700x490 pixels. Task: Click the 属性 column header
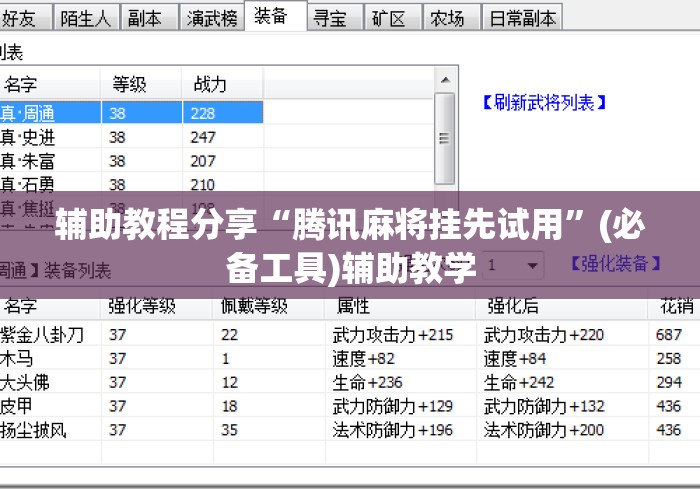coord(400,307)
